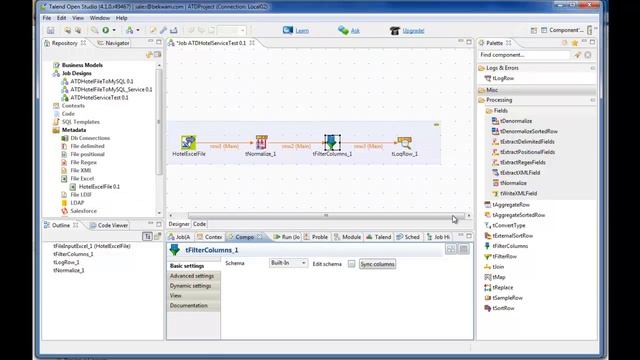Close the ATDHotelServiceTest job editor tab

tap(252, 43)
